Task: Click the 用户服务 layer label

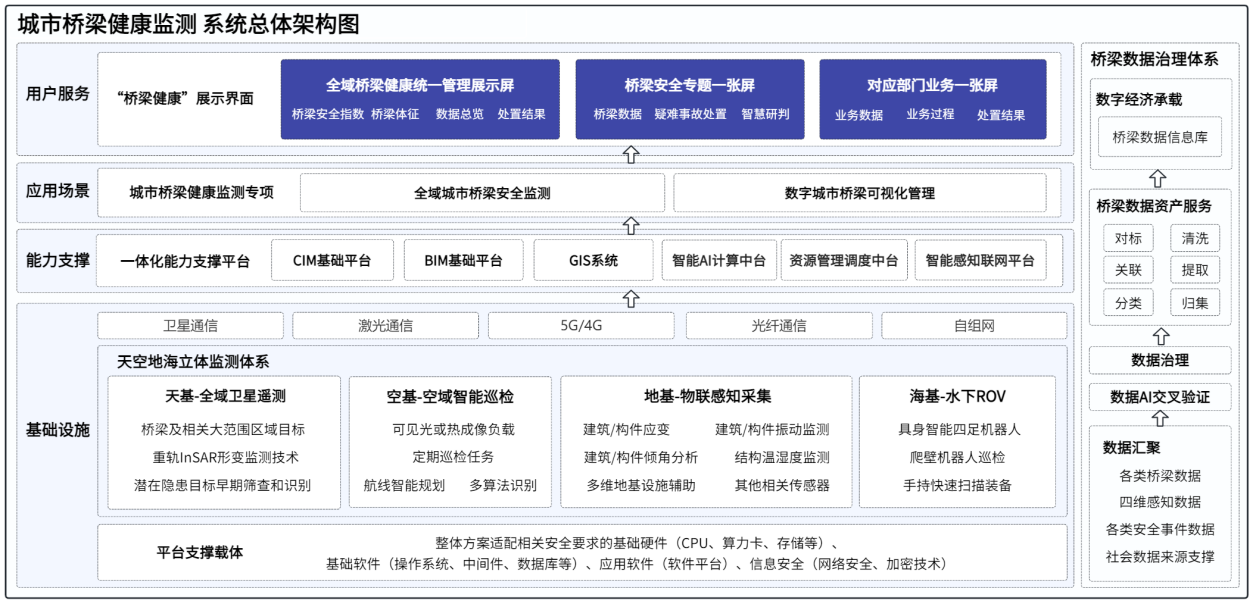Action: point(58,94)
